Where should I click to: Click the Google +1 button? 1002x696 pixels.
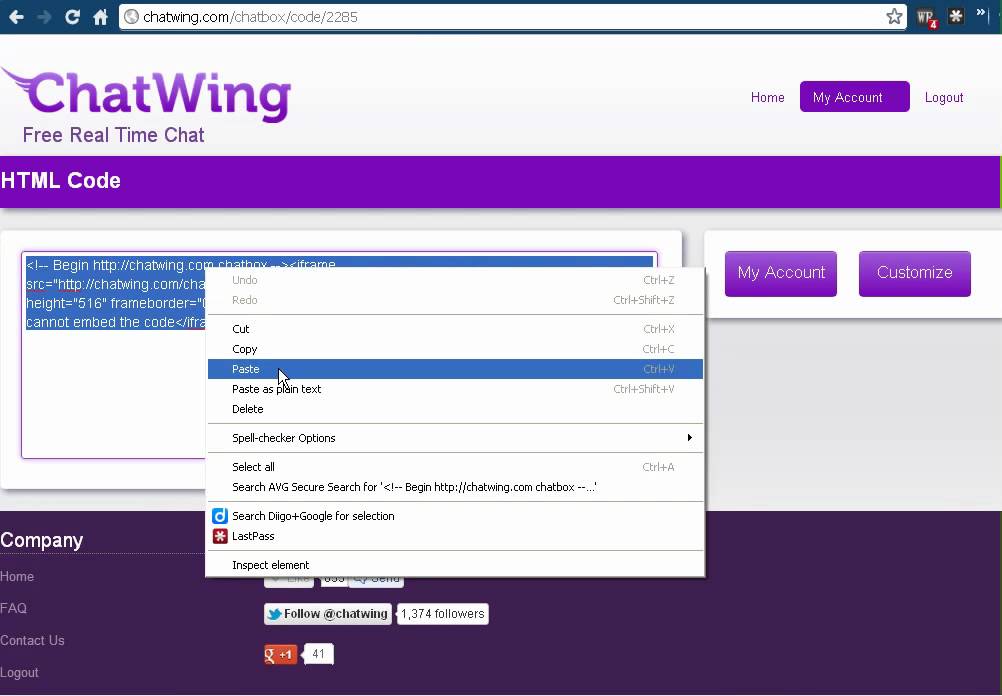point(281,654)
